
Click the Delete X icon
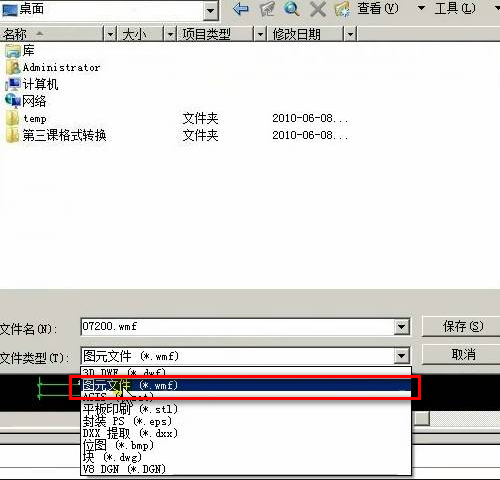[318, 9]
